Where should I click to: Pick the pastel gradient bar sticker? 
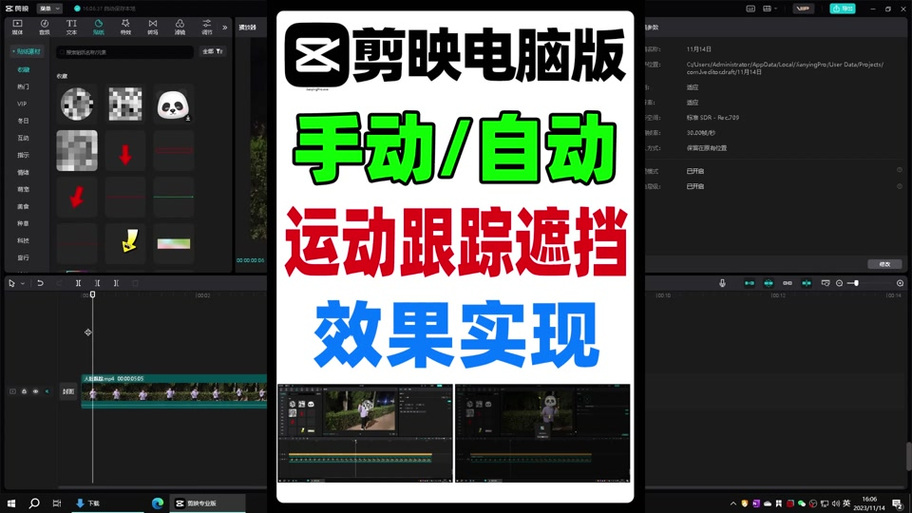173,242
